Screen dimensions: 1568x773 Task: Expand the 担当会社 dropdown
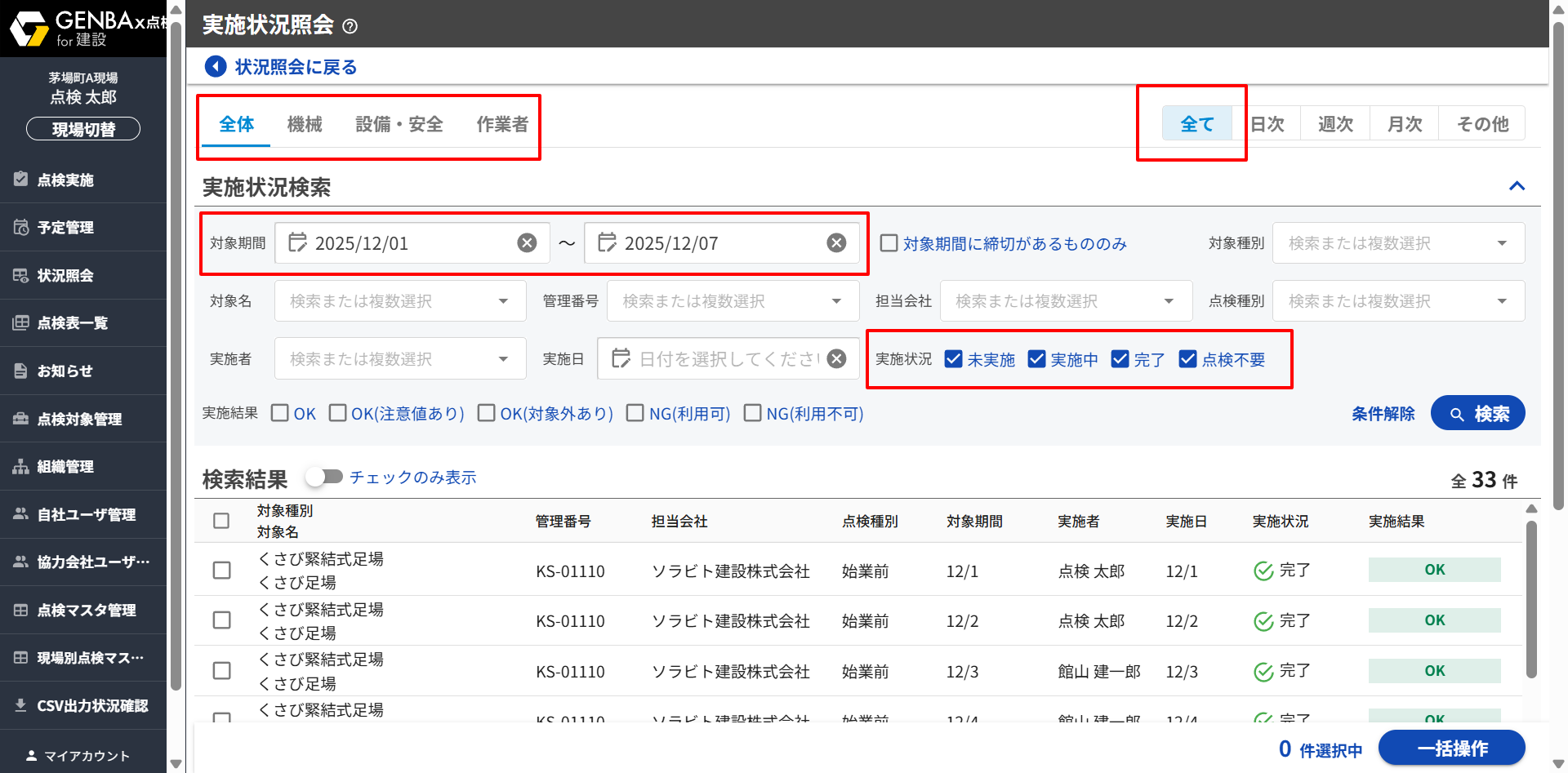(1066, 301)
